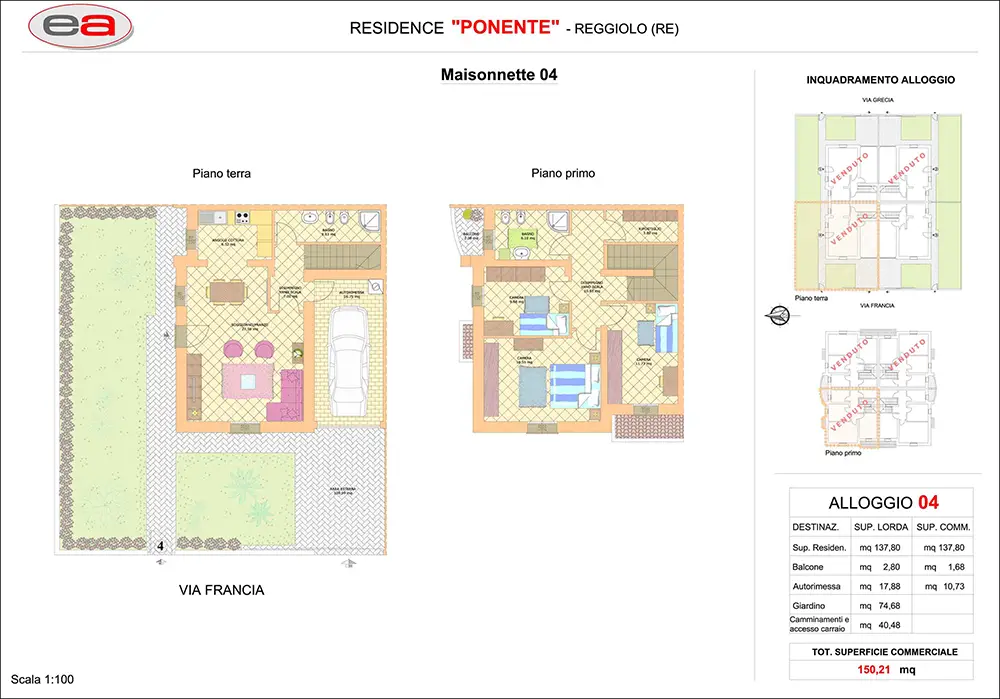
Task: Click the north arrow compass symbol
Action: 776,315
